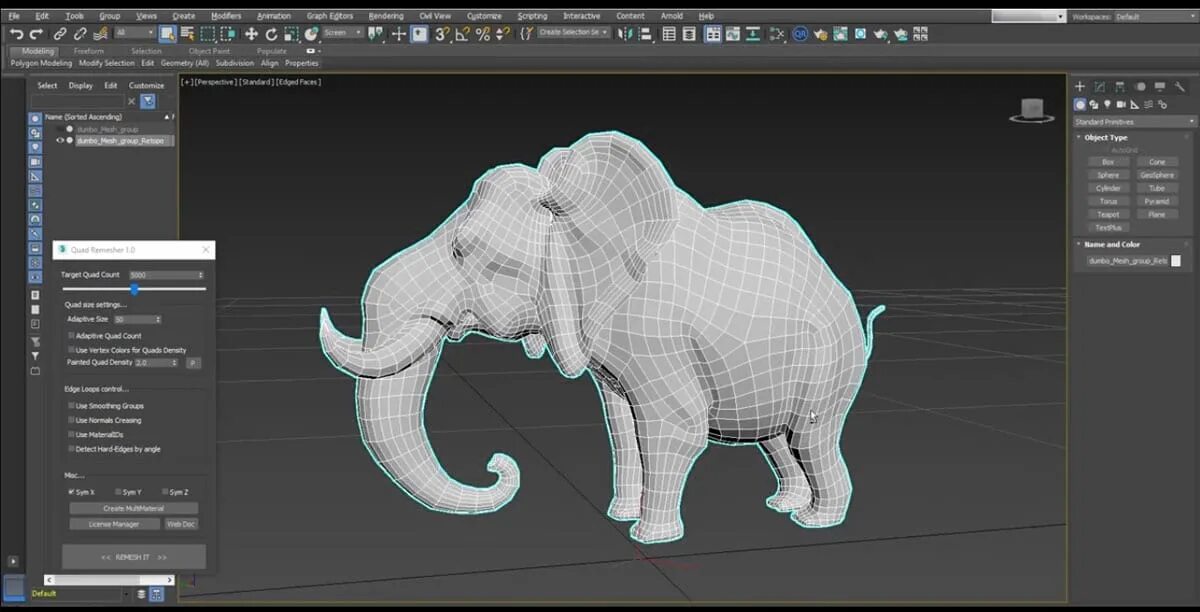This screenshot has width=1200, height=612.
Task: Open Display menu in Scene Explorer
Action: click(81, 85)
